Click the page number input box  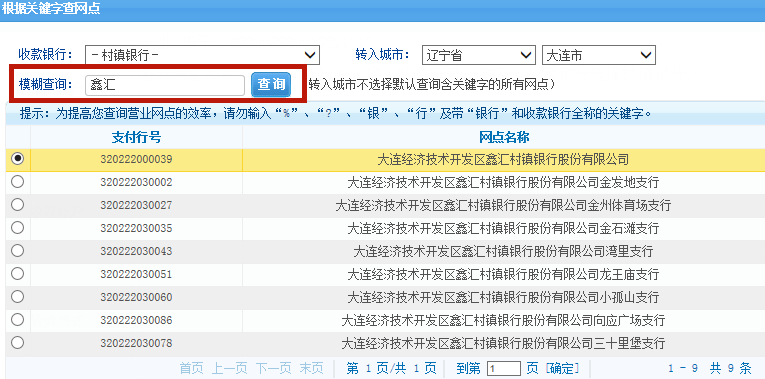point(504,368)
